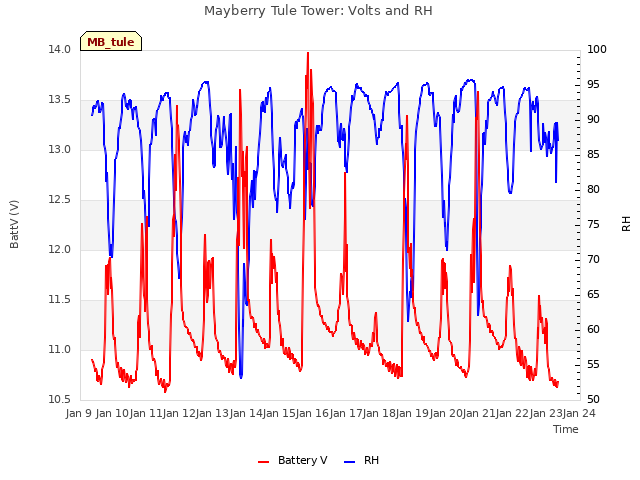Click the blue RH legend swatch

tap(350, 462)
